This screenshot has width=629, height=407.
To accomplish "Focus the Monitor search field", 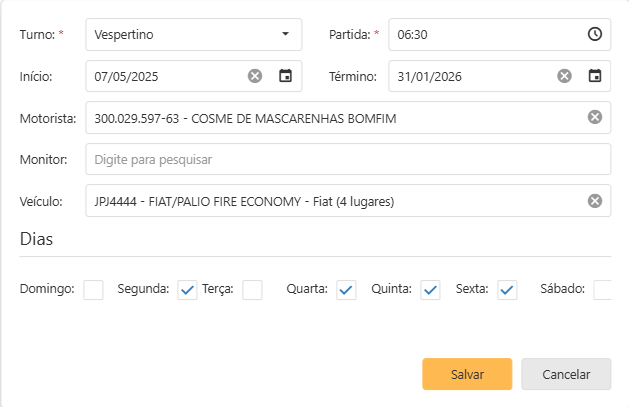I will pyautogui.click(x=348, y=159).
